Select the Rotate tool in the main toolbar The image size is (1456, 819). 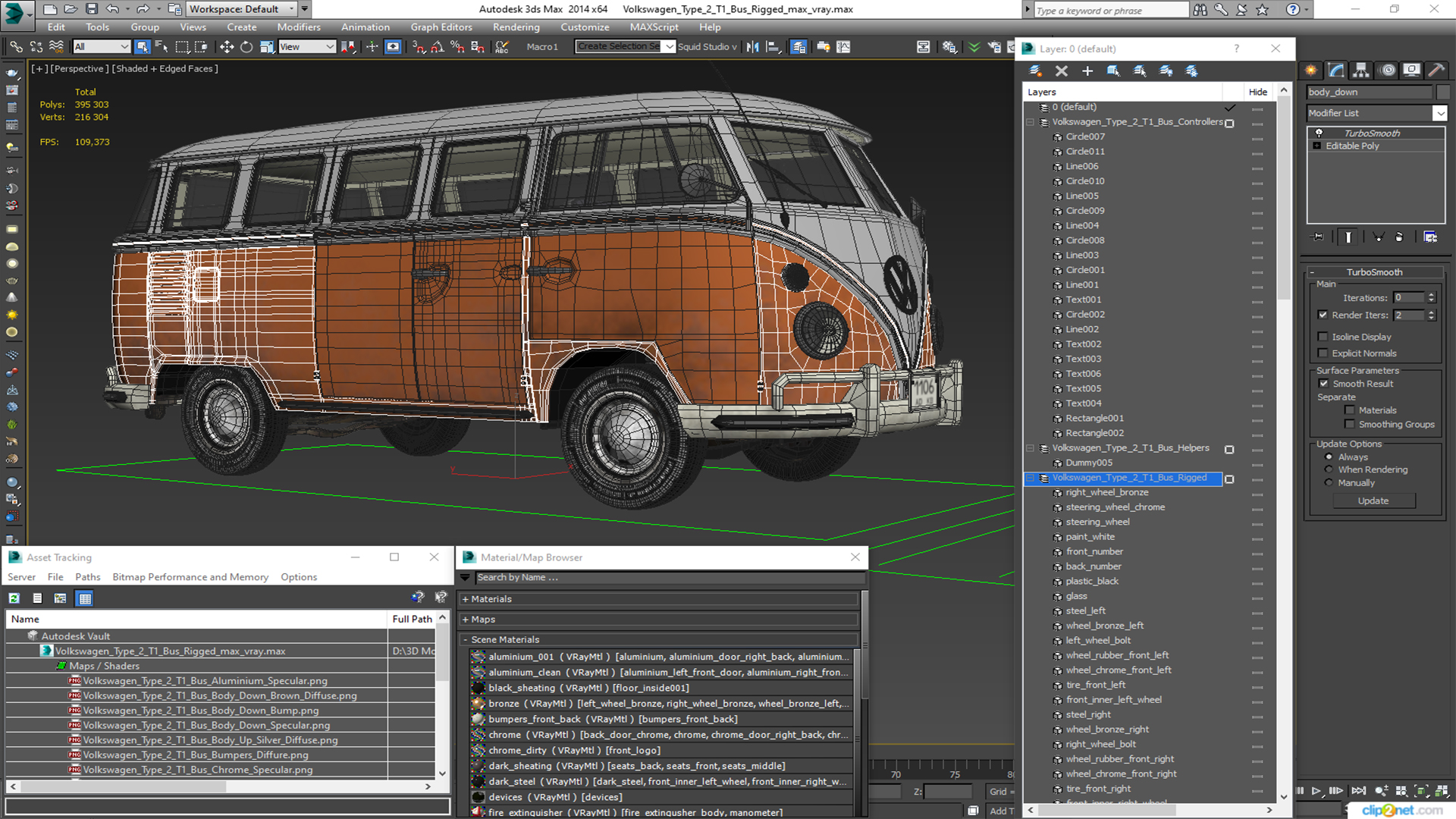coord(246,47)
